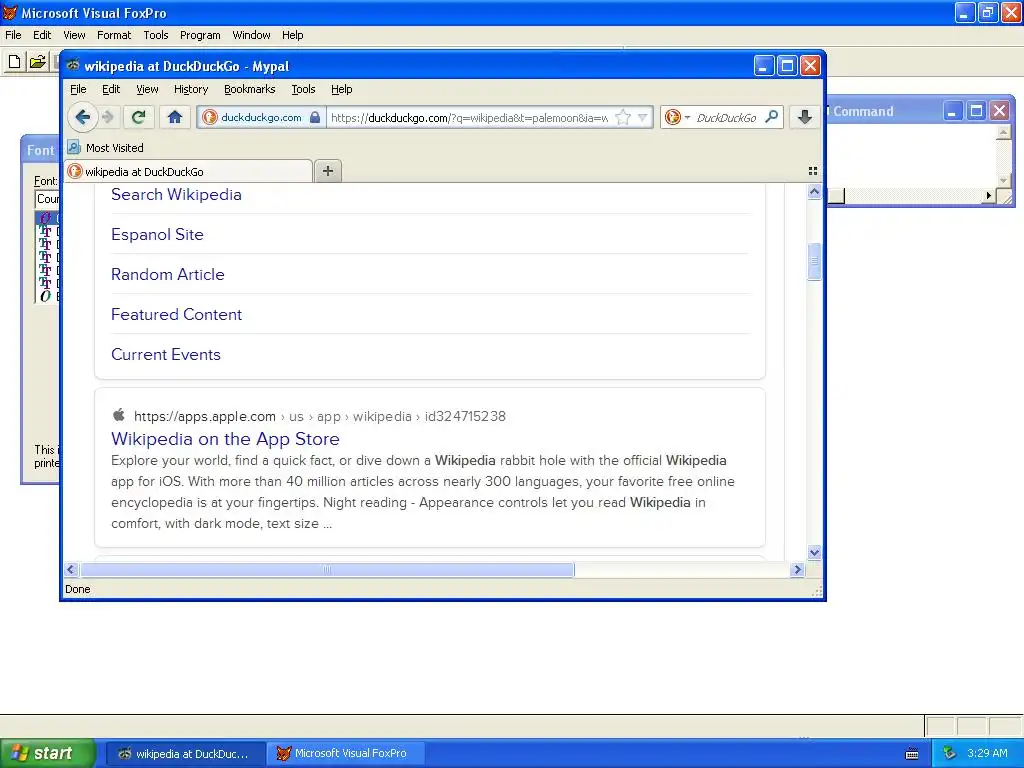Click the Done status bar text
The width and height of the screenshot is (1024, 768).
78,589
